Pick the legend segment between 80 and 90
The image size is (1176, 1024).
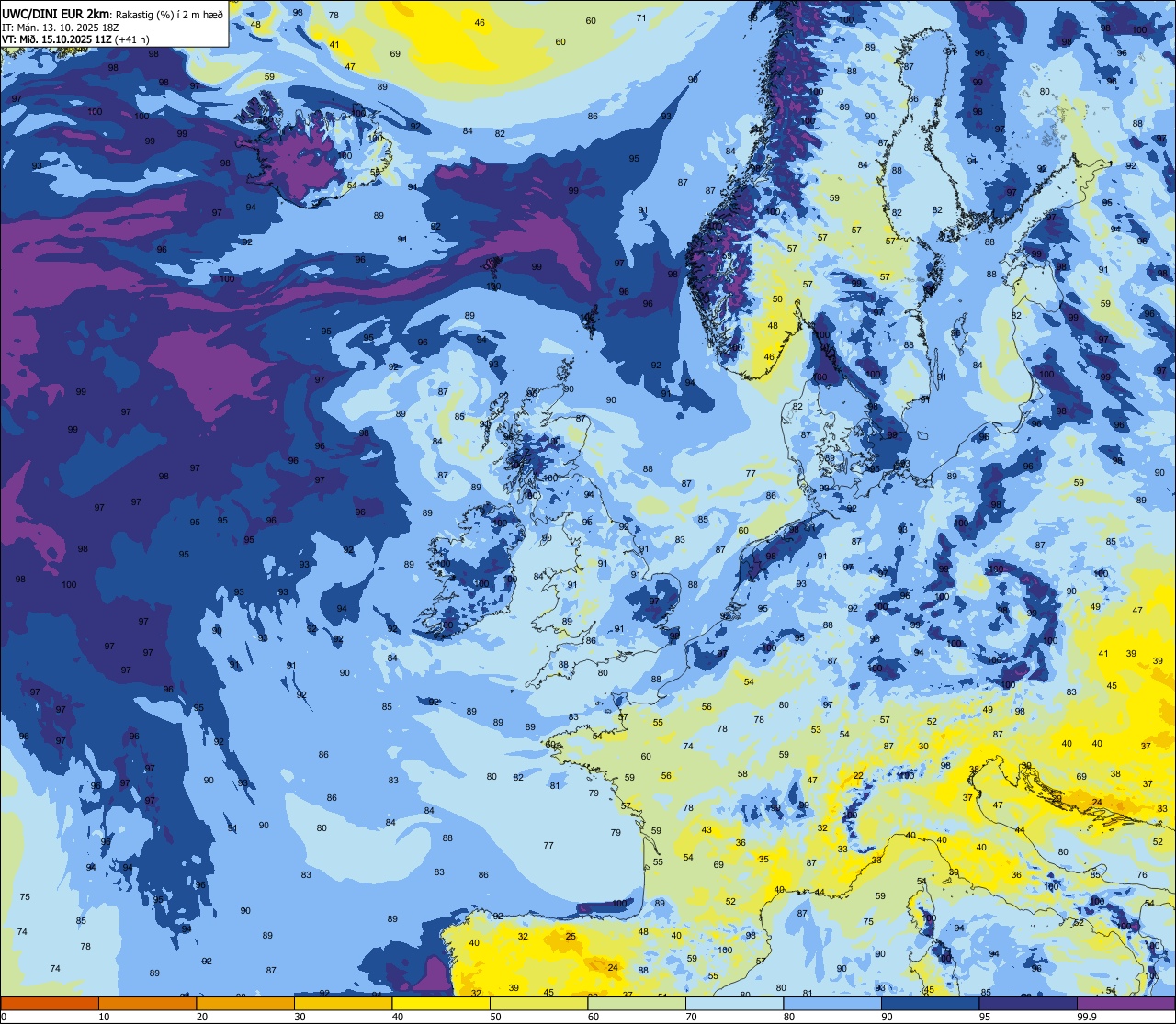(x=832, y=1003)
